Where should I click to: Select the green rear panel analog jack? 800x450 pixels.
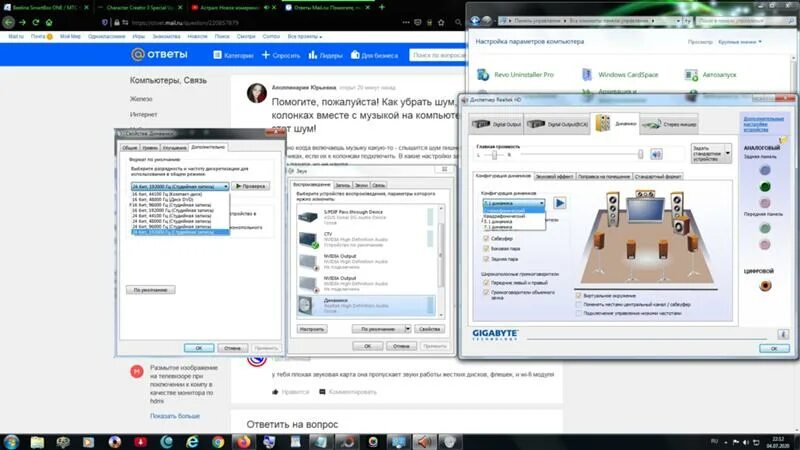tap(765, 187)
